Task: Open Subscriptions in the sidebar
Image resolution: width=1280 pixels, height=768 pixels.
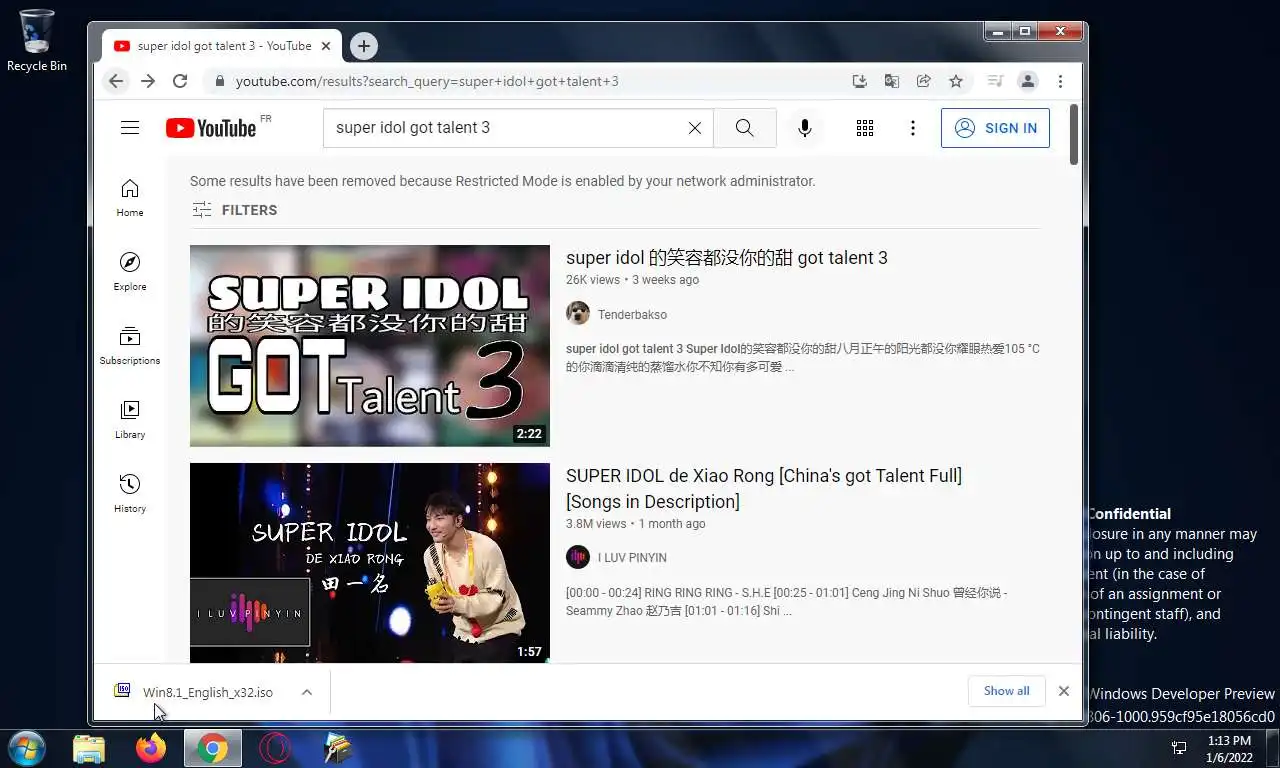Action: click(130, 346)
